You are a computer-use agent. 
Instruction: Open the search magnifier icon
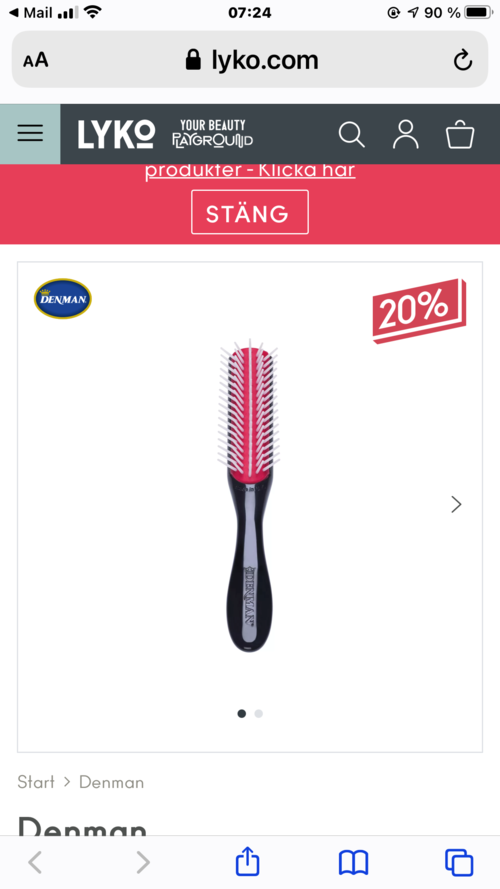[351, 135]
